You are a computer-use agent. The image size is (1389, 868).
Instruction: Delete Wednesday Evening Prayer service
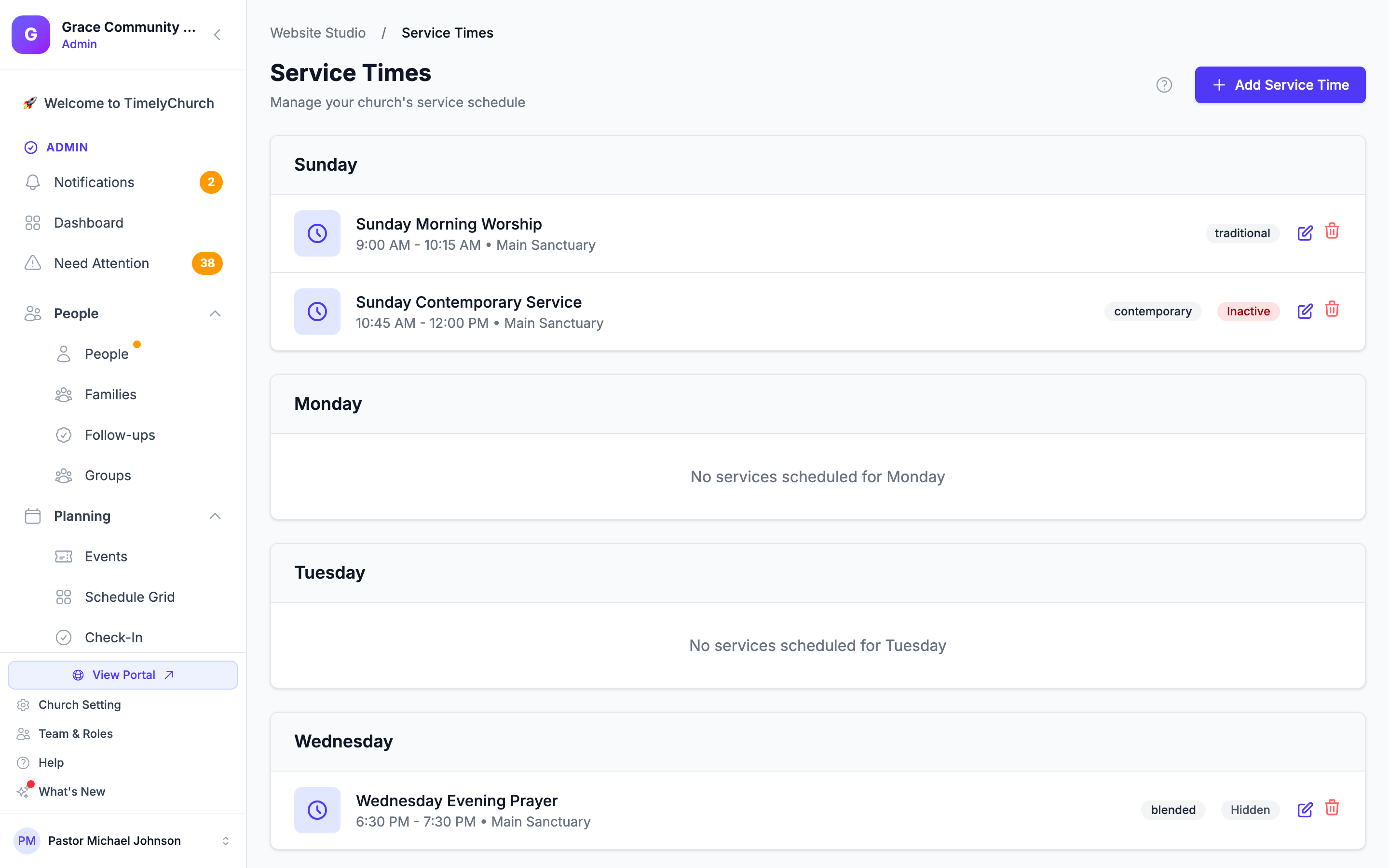pyautogui.click(x=1332, y=808)
